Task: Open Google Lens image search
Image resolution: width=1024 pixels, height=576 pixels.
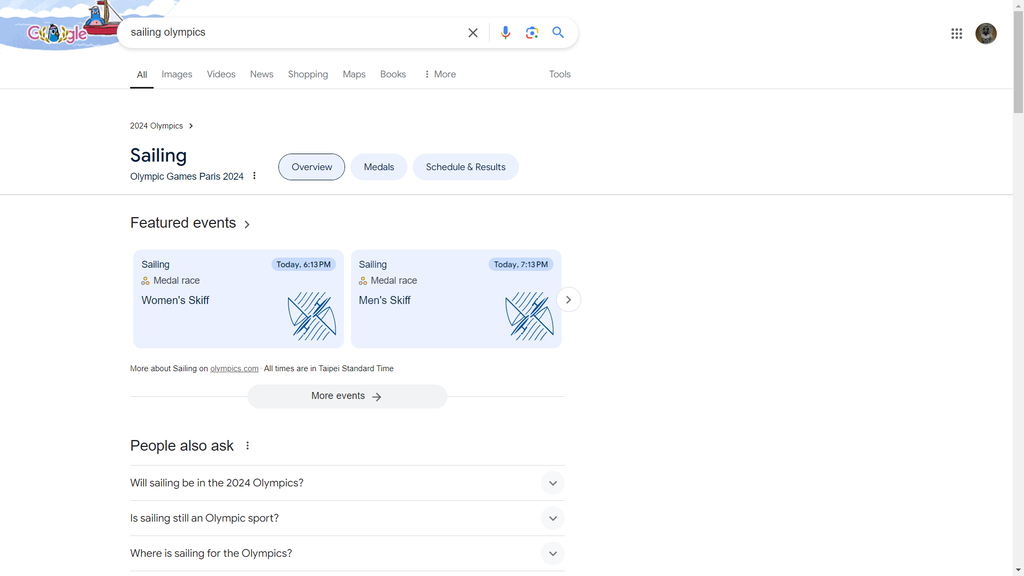Action: pos(532,33)
